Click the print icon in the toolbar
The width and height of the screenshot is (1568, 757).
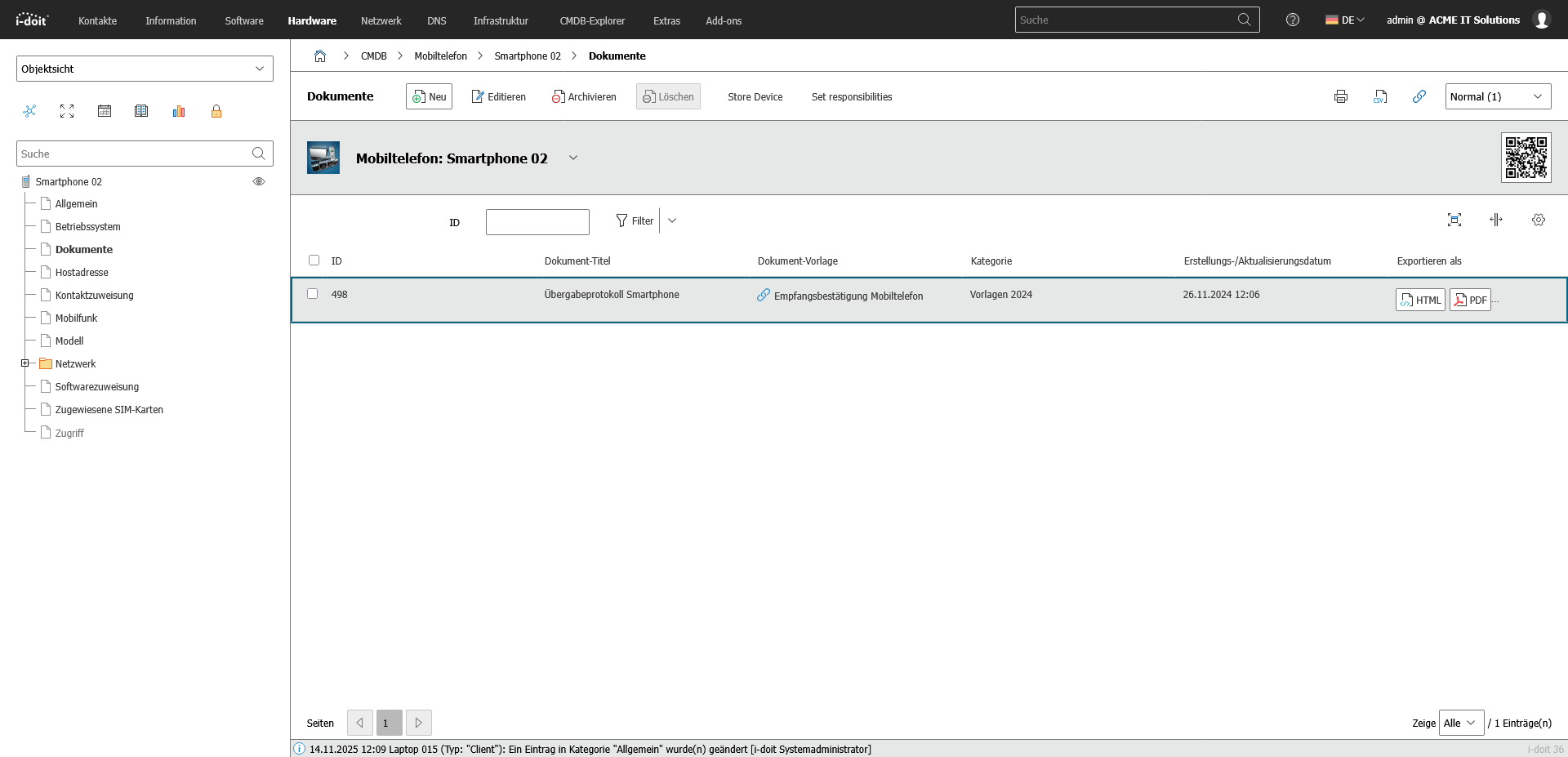click(x=1340, y=96)
